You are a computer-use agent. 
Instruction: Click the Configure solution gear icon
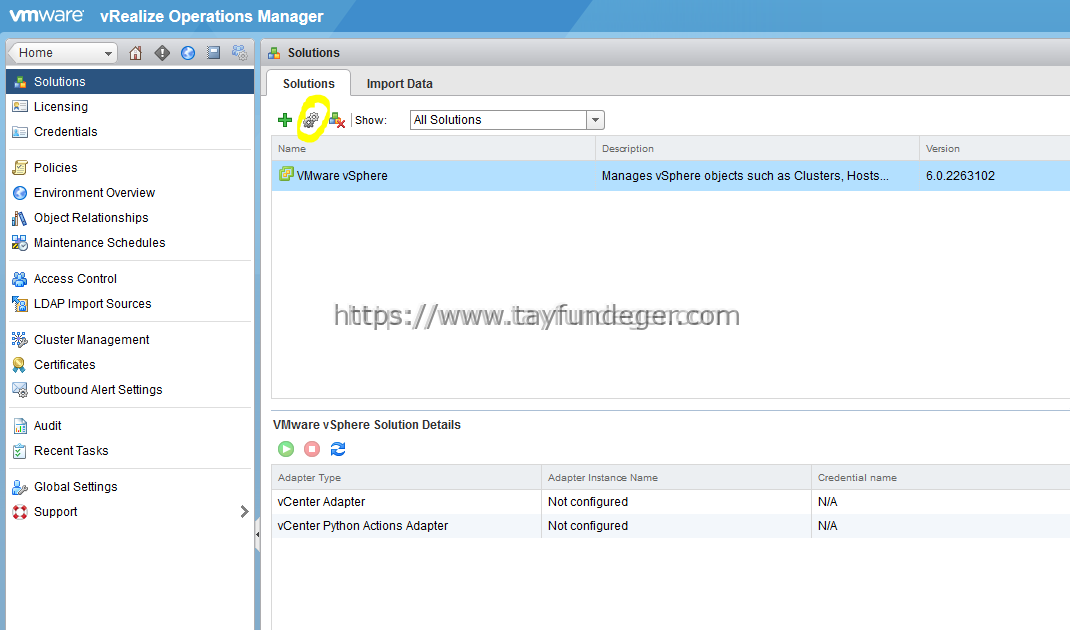[311, 120]
